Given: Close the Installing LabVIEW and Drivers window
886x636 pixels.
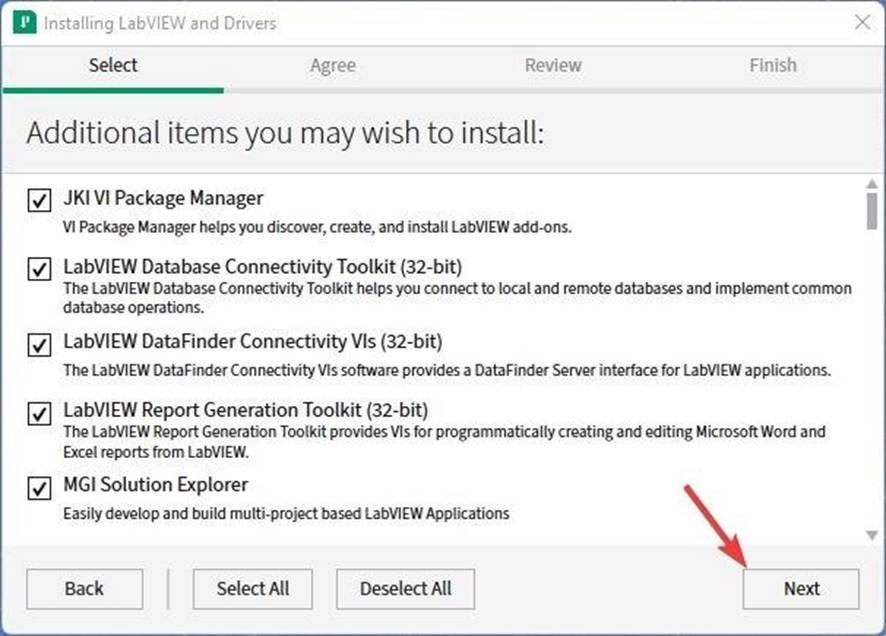Looking at the screenshot, I should click(862, 23).
